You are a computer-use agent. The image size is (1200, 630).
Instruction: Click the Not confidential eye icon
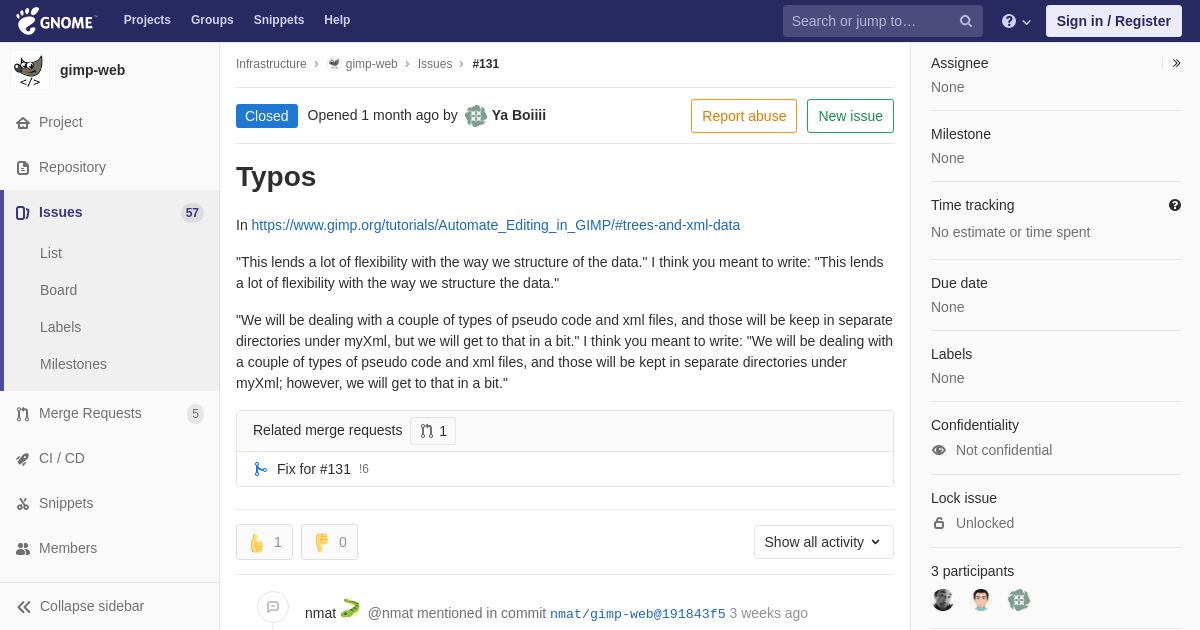939,450
